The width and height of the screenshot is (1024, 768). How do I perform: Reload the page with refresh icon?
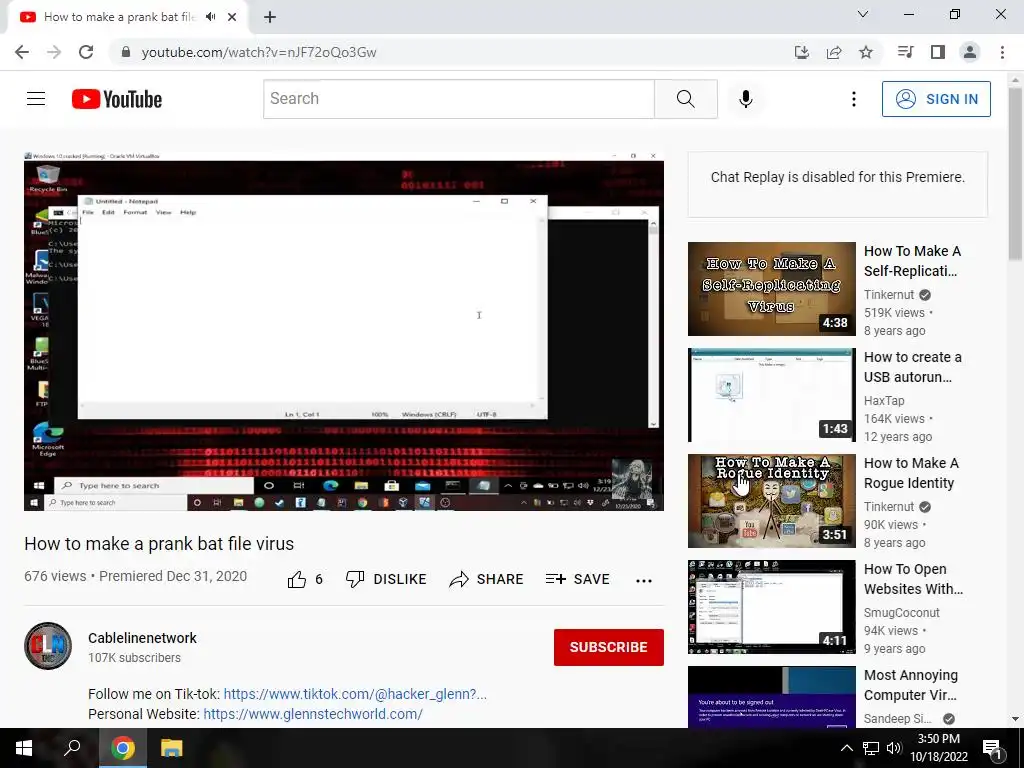point(86,52)
